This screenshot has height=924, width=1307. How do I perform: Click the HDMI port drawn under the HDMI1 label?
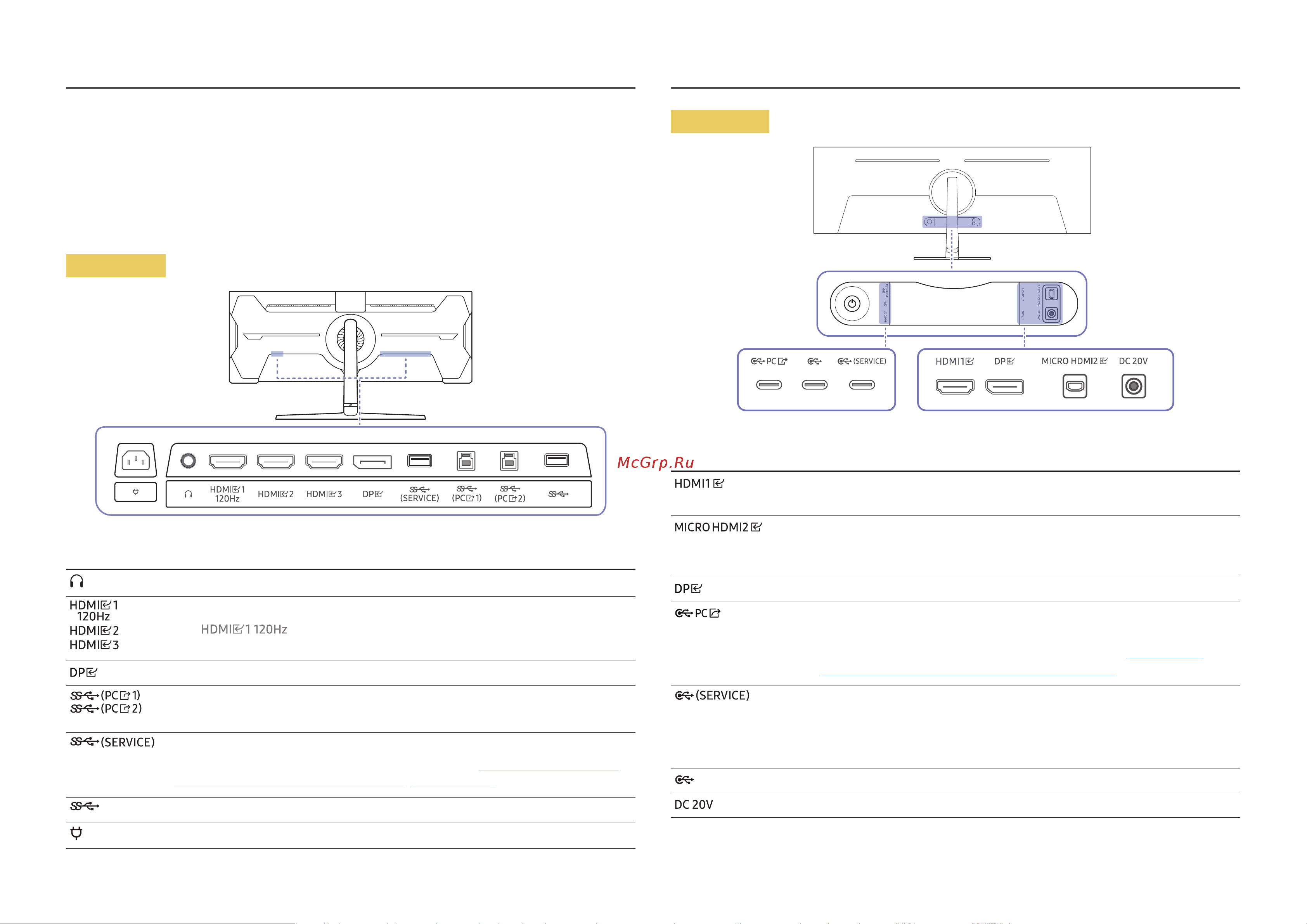pos(955,387)
